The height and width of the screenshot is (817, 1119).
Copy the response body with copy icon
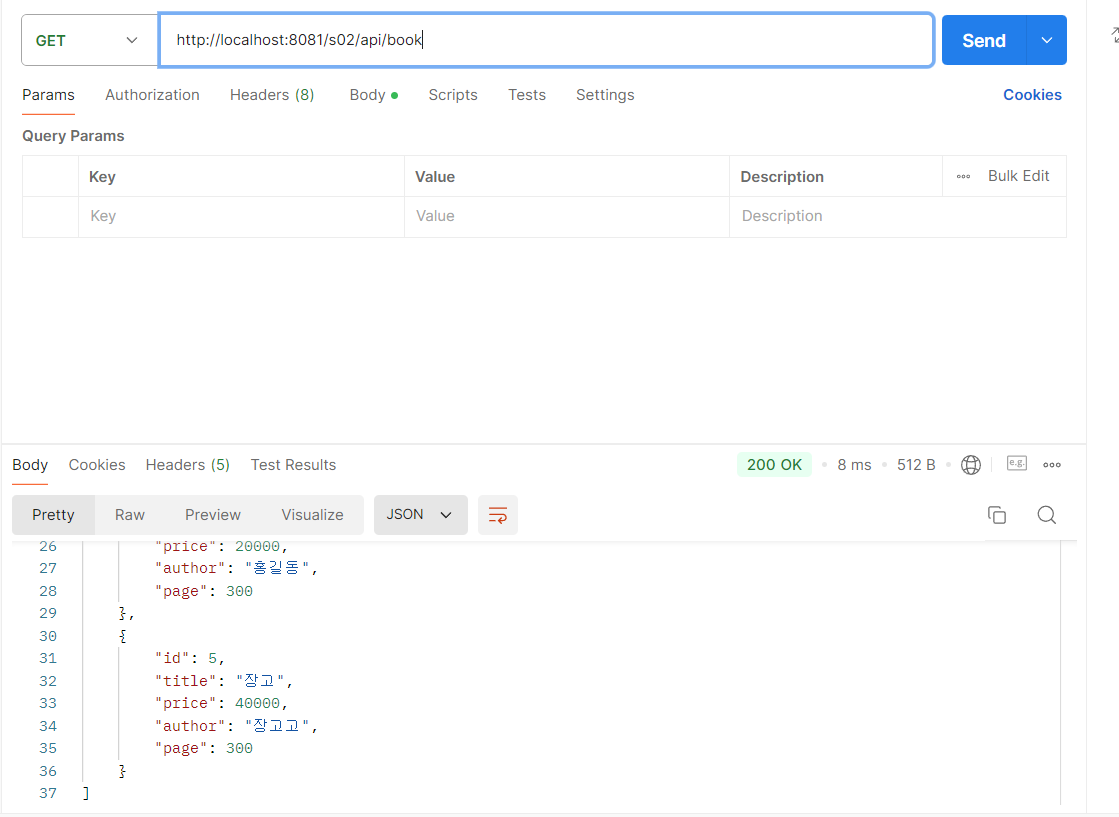tap(997, 514)
